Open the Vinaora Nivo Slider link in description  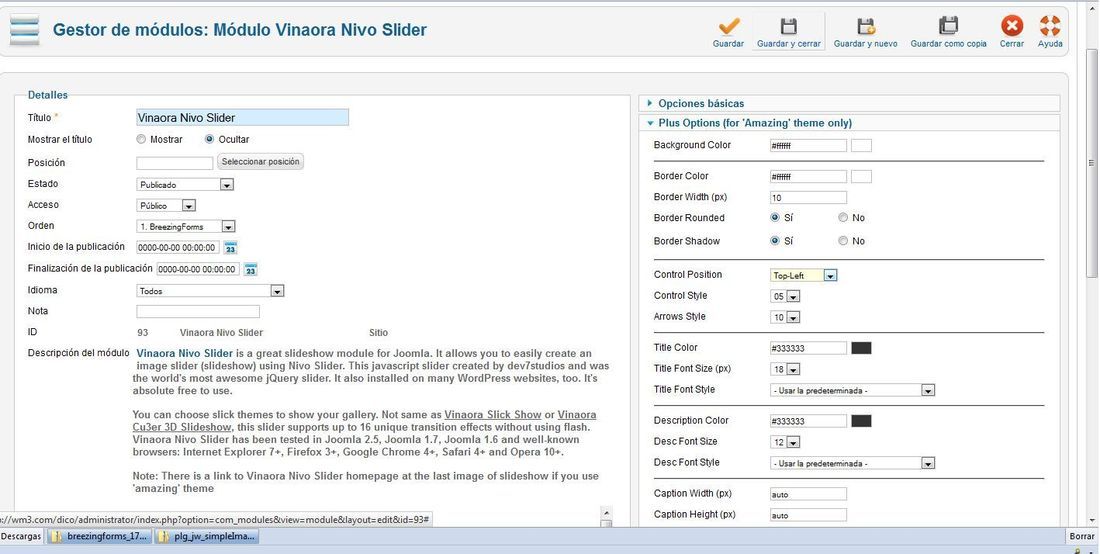pos(185,353)
